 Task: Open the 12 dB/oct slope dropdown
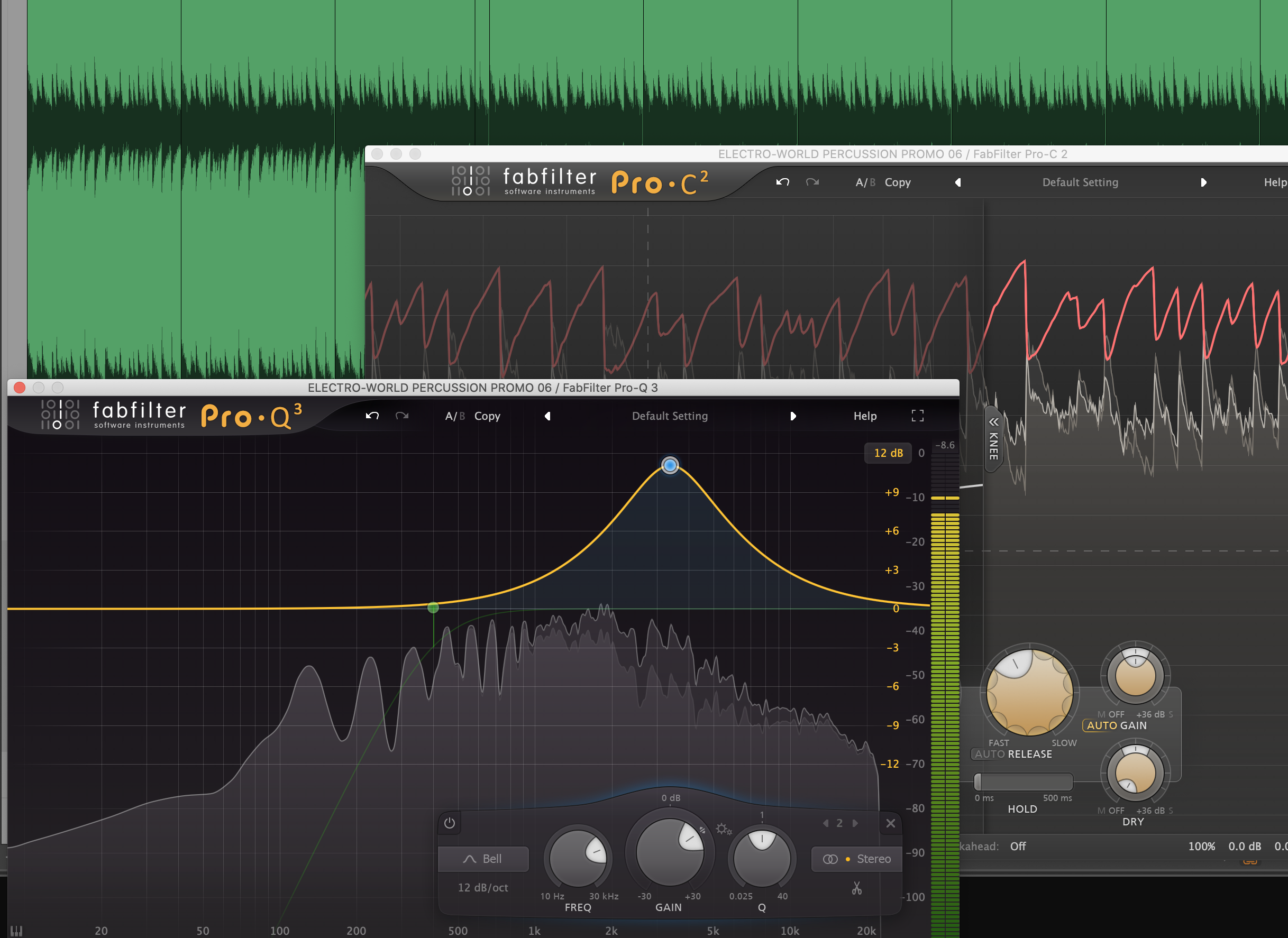[x=483, y=887]
